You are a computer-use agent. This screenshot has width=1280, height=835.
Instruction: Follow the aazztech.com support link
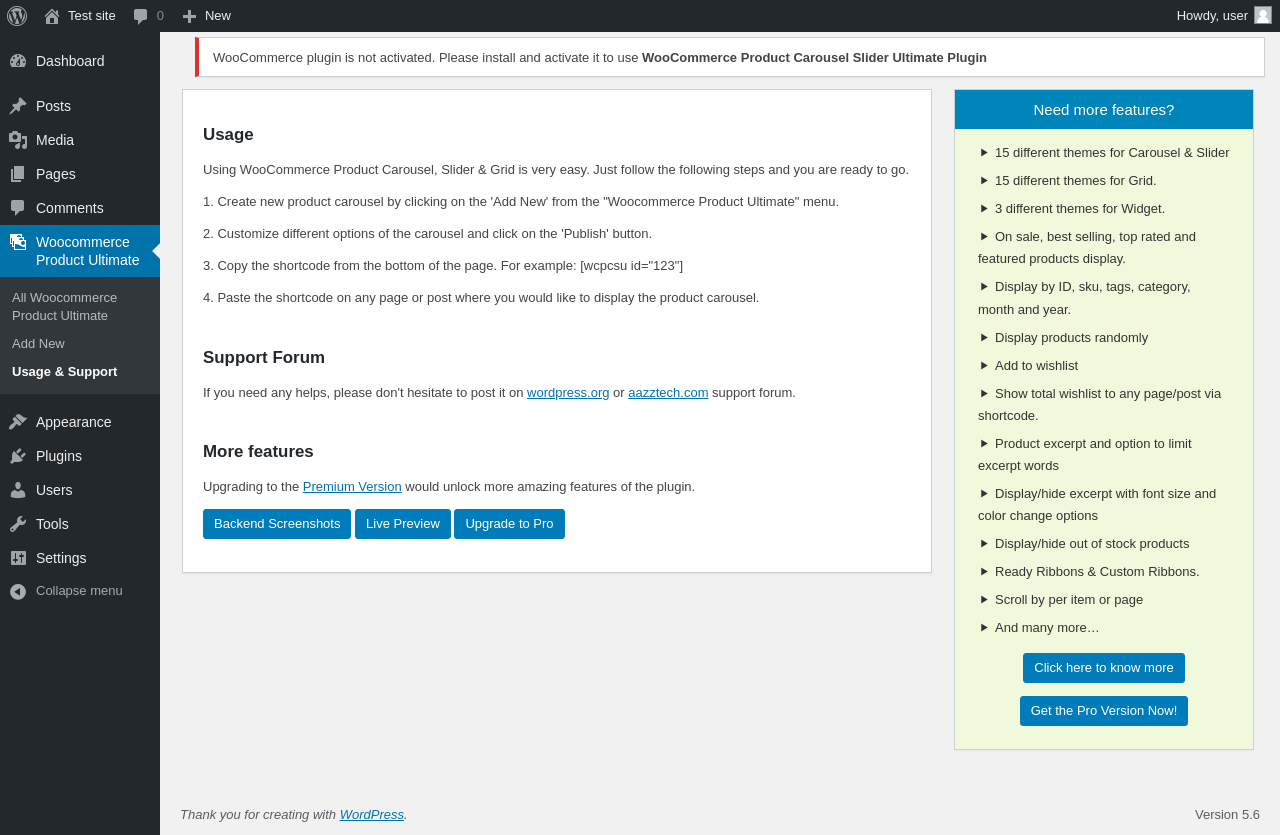pyautogui.click(x=668, y=393)
